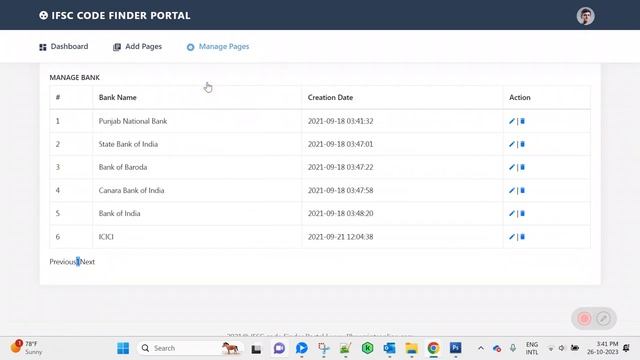The width and height of the screenshot is (640, 360).
Task: Click the IFSC Code Finder Portal logo
Action: (x=115, y=16)
